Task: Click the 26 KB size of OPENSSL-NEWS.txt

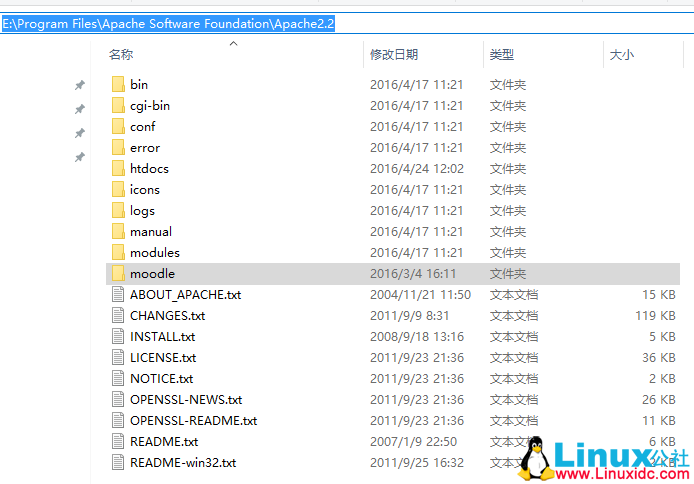Action: coord(659,400)
